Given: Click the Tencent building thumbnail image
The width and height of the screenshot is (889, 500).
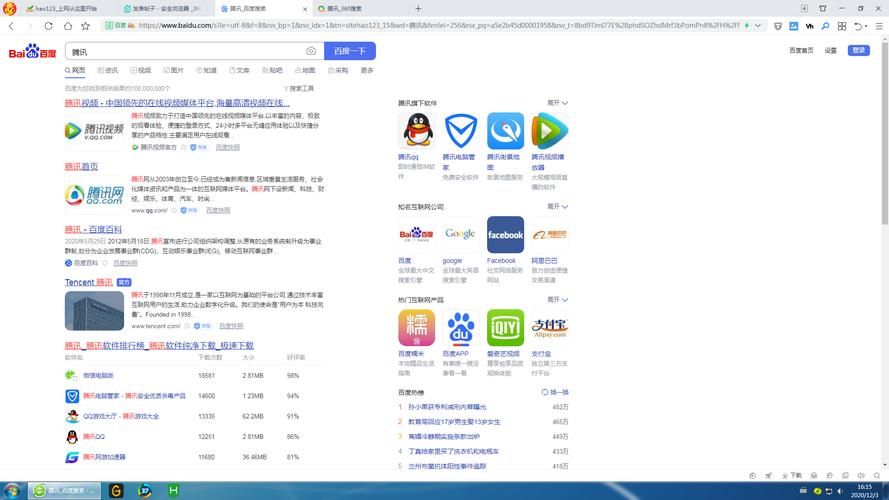Looking at the screenshot, I should (94, 311).
